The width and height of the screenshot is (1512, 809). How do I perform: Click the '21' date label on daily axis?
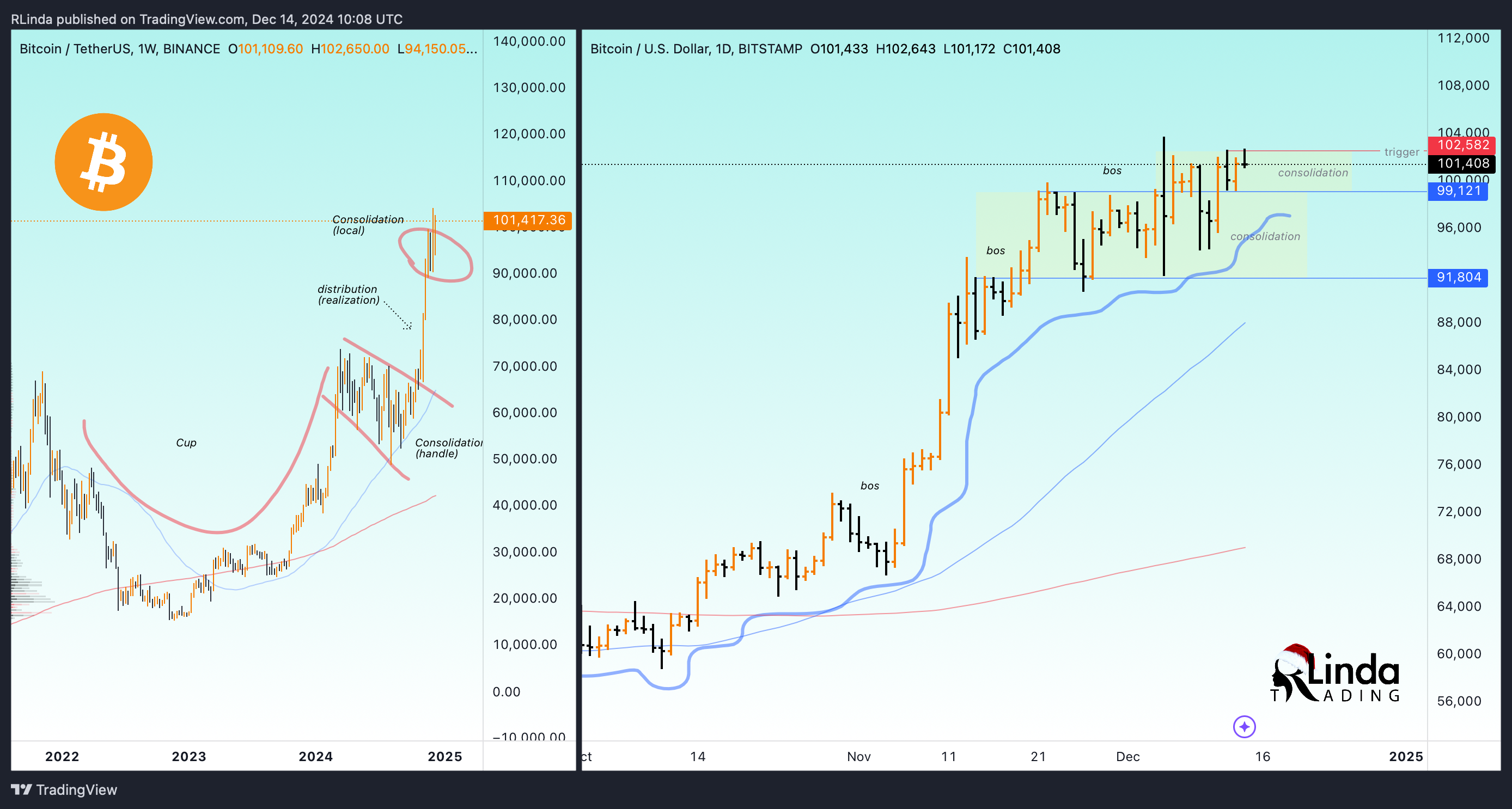click(x=1038, y=756)
